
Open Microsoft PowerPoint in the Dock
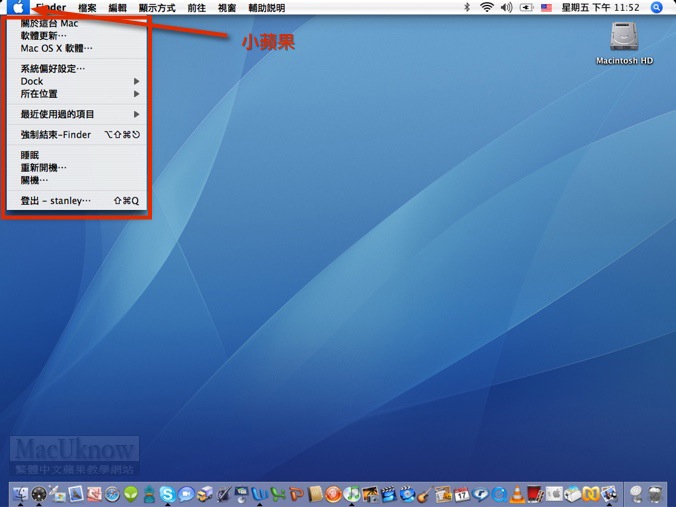pos(297,494)
